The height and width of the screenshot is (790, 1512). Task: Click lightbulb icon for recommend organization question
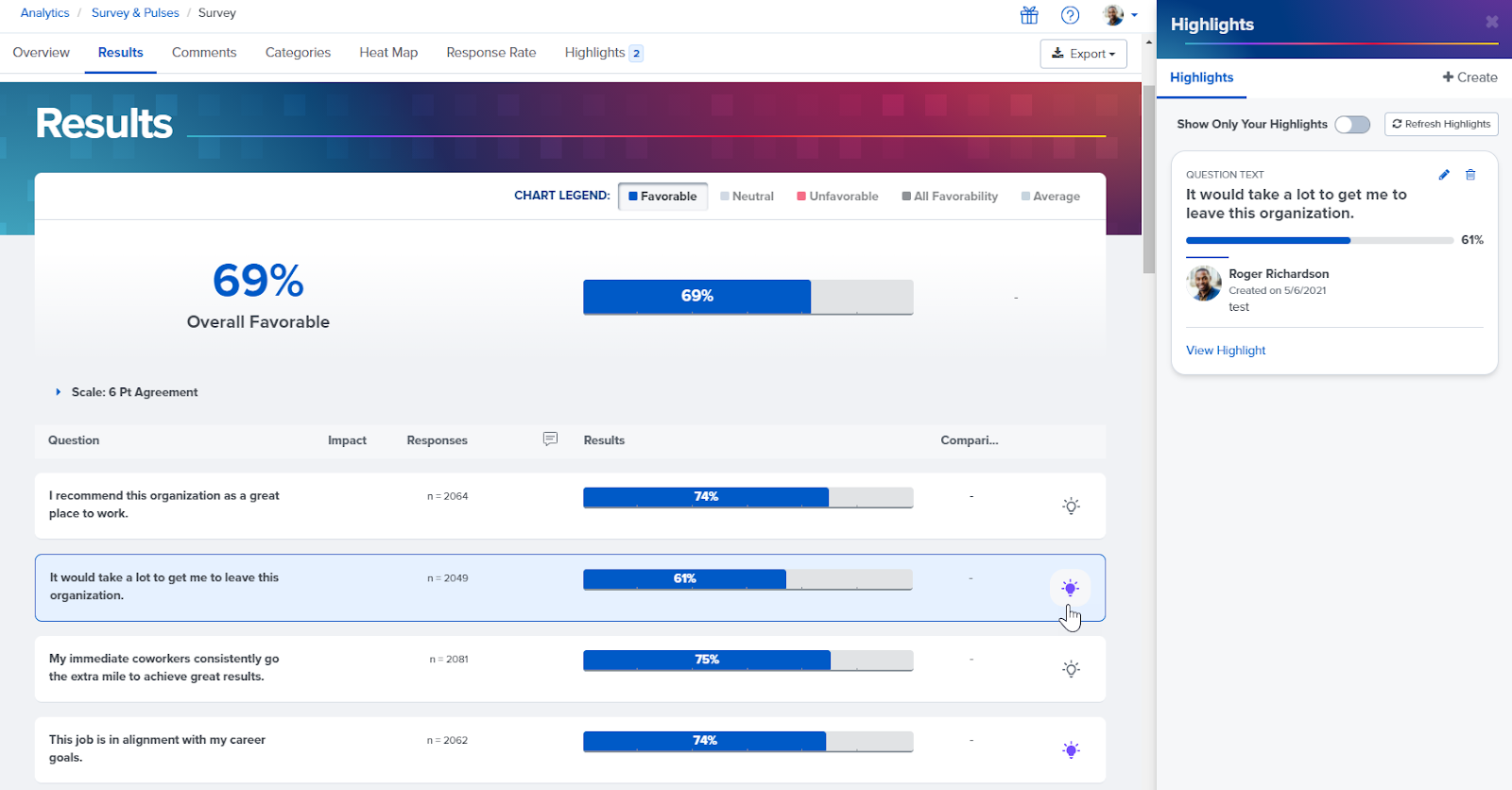click(x=1071, y=506)
